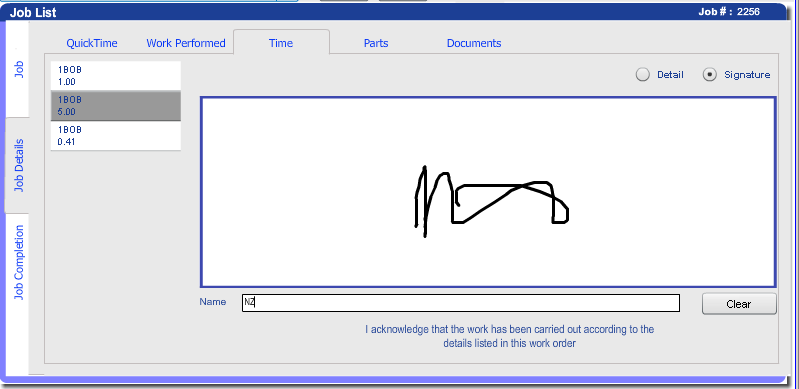Click the Job # 2256 label
Screen dimensions: 799x389
pos(729,11)
